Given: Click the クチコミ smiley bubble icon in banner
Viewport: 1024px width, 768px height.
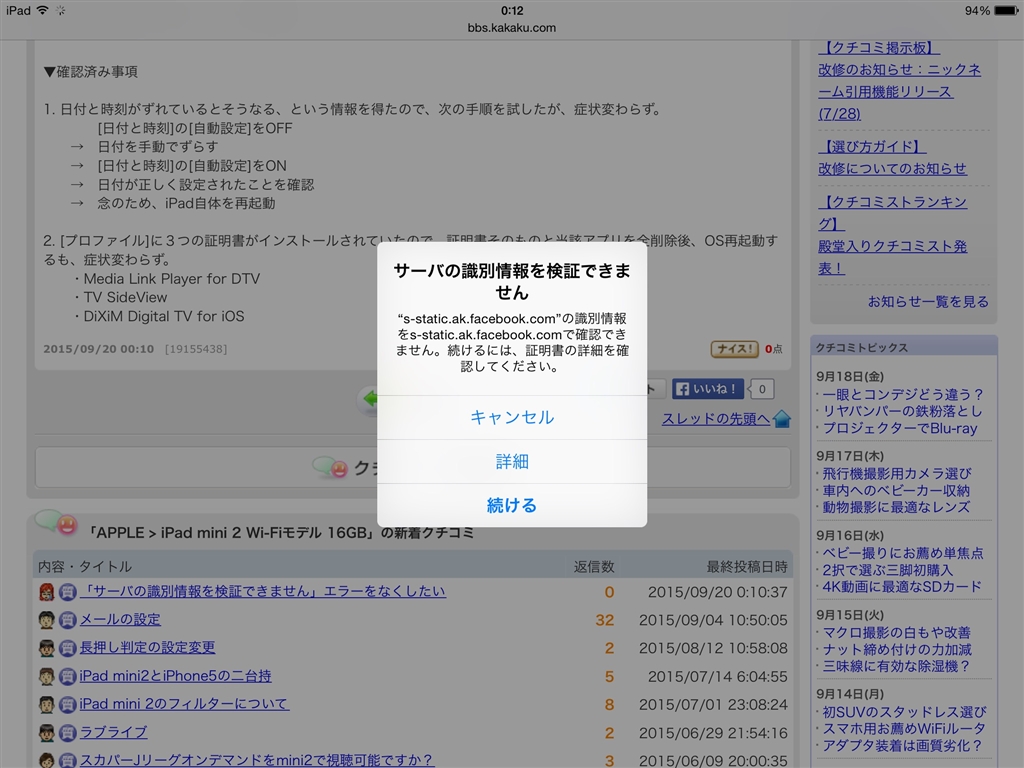Looking at the screenshot, I should coord(330,468).
